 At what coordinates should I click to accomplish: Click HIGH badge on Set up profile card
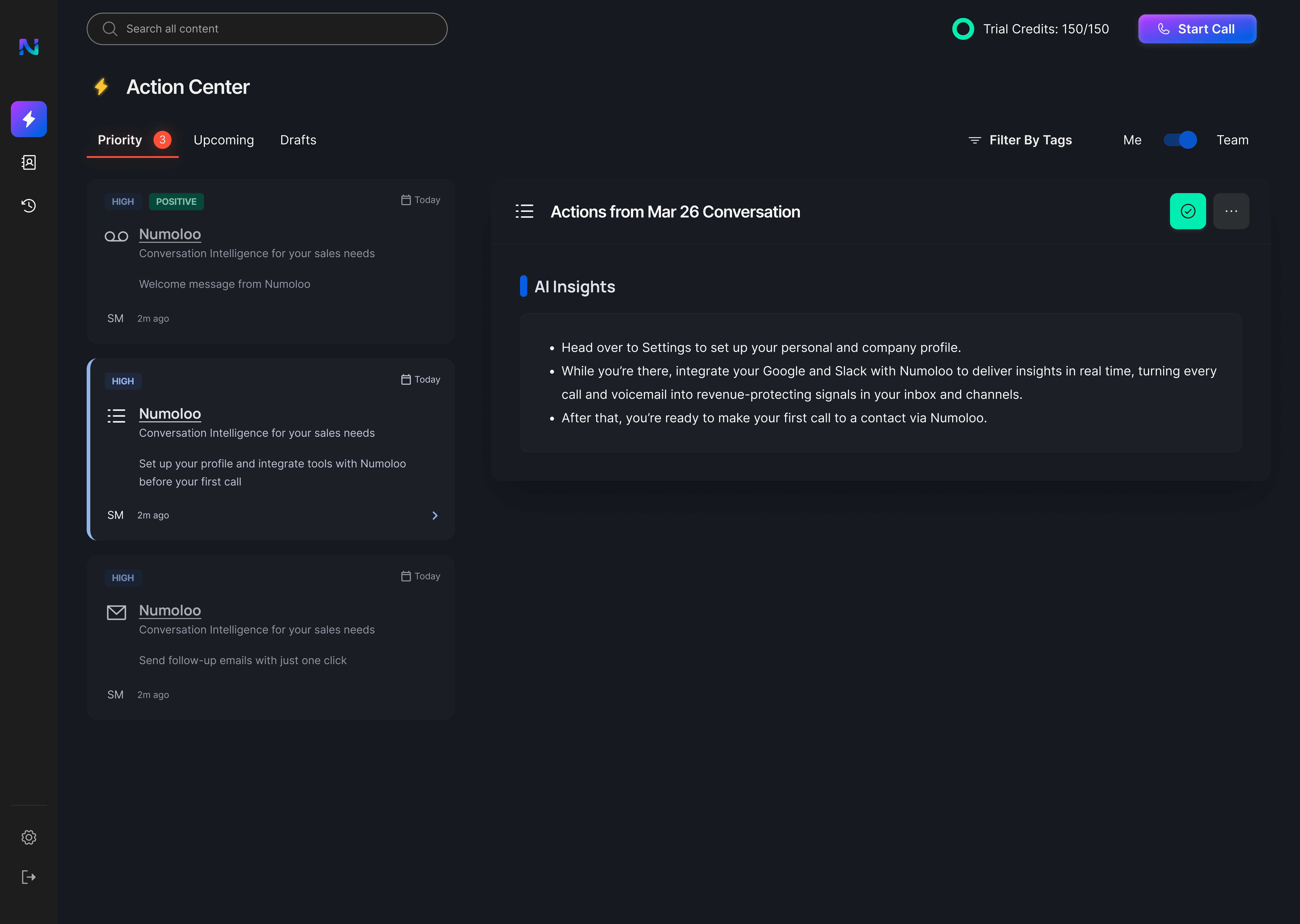tap(123, 381)
